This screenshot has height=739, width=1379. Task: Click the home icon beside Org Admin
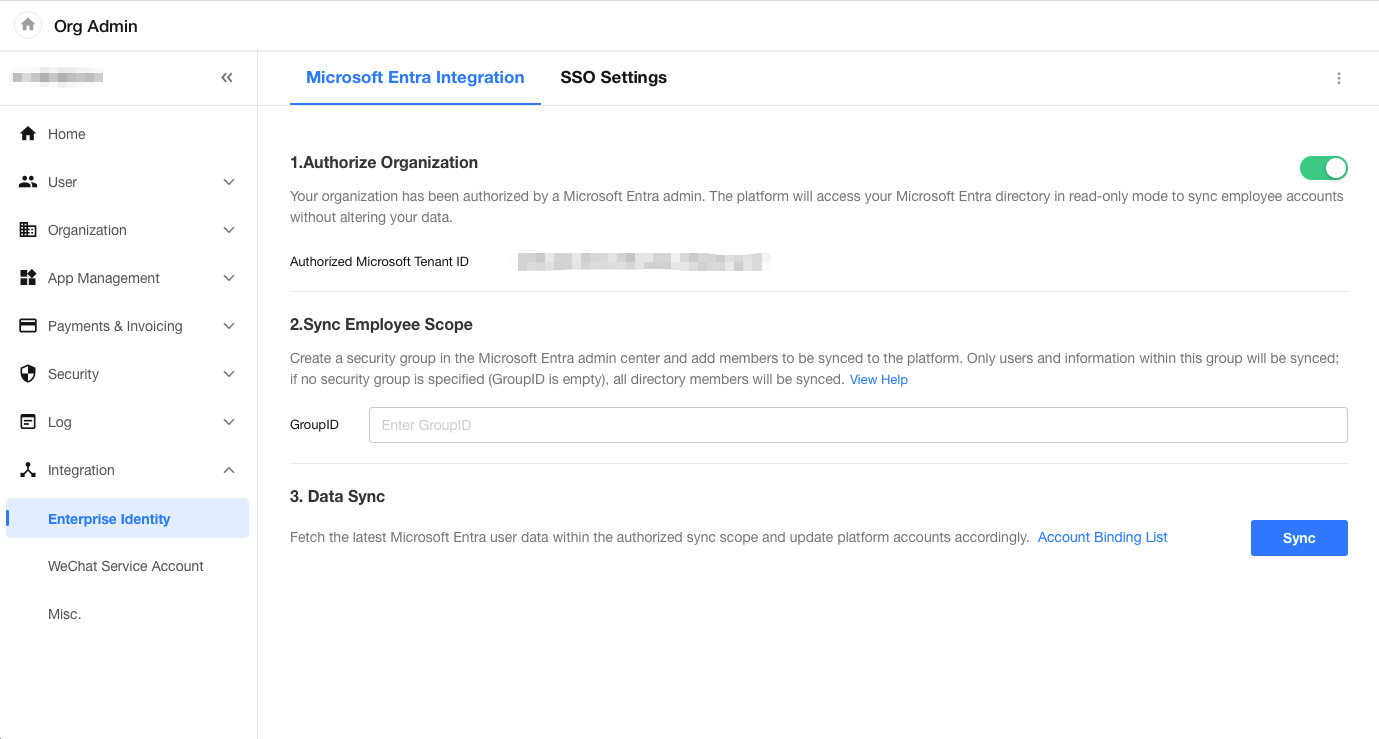pos(28,25)
